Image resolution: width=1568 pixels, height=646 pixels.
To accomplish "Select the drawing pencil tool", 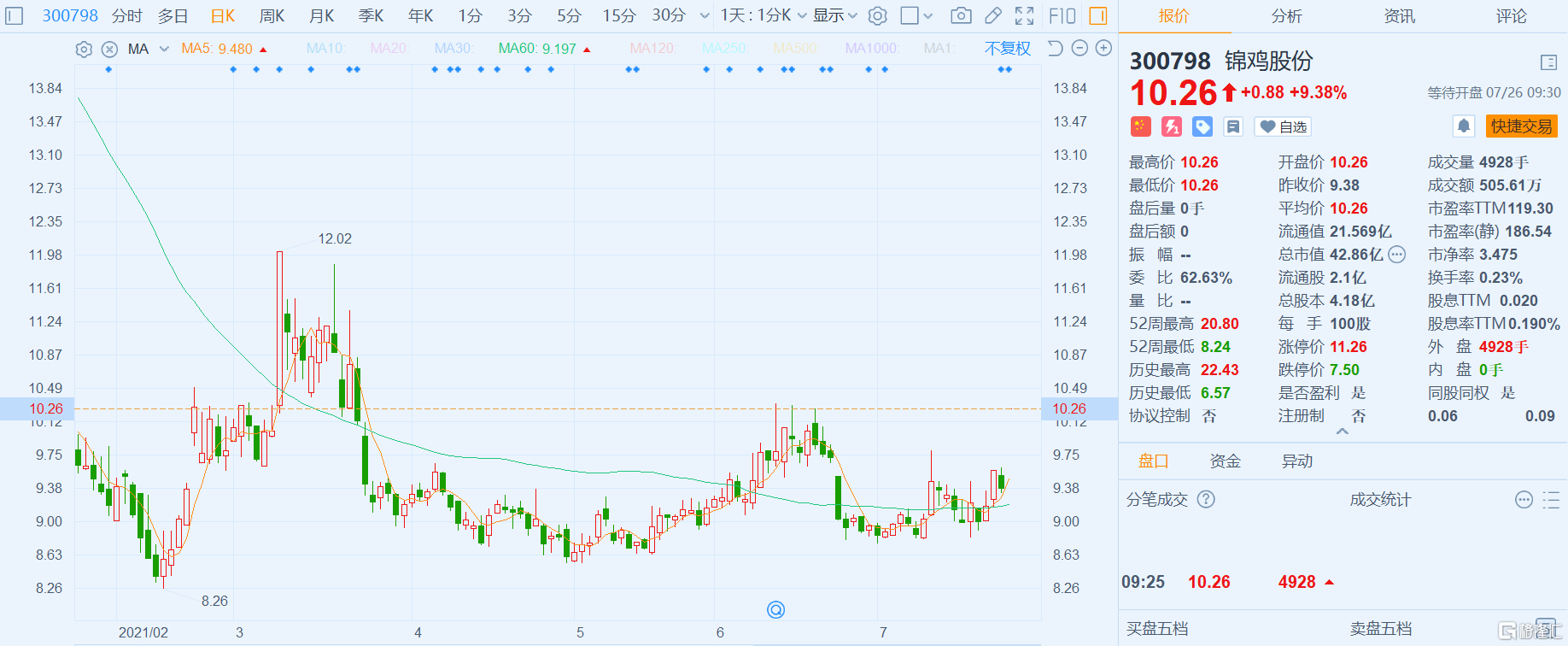I will coord(993,15).
